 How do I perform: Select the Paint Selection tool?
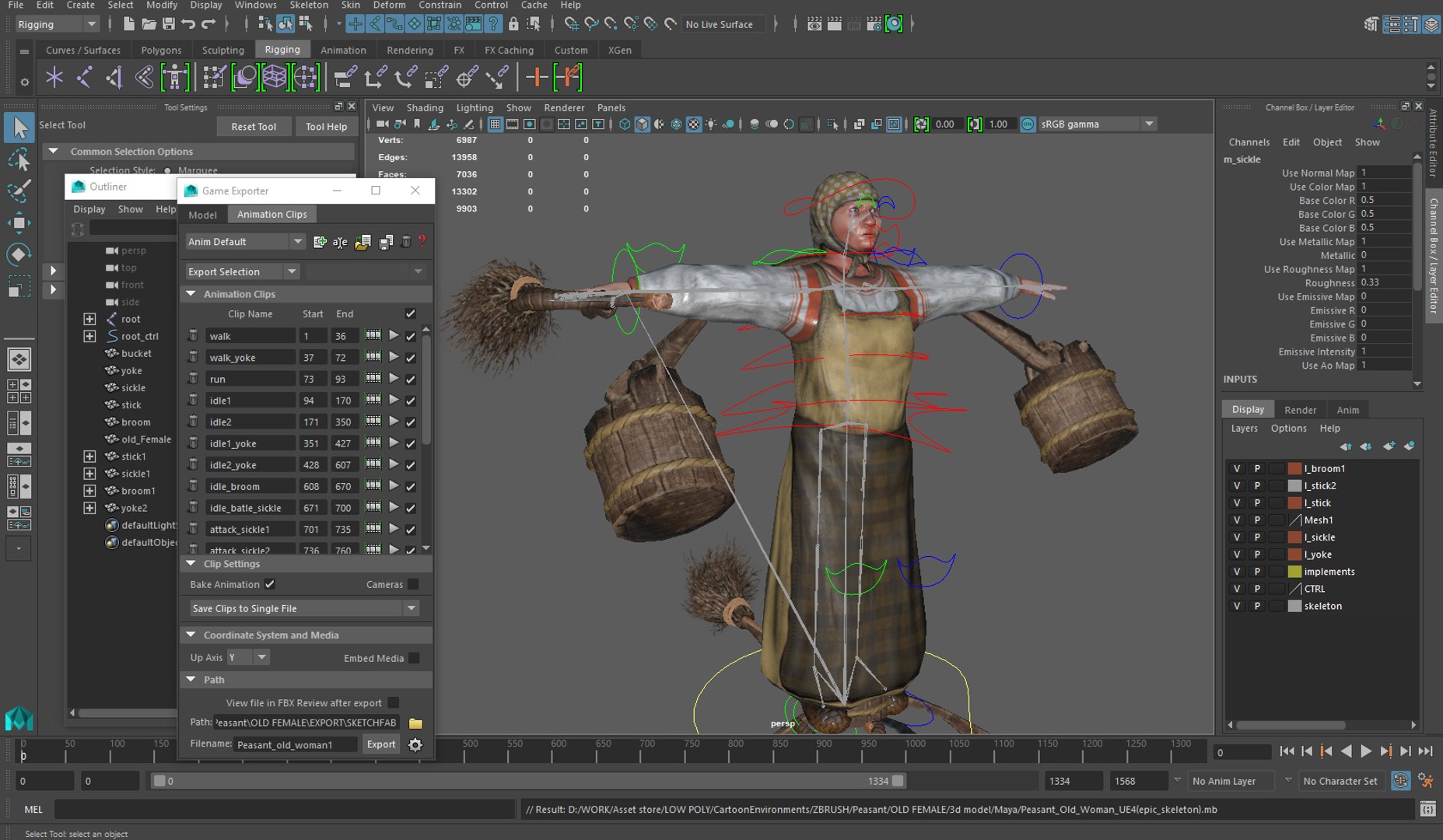pos(19,191)
